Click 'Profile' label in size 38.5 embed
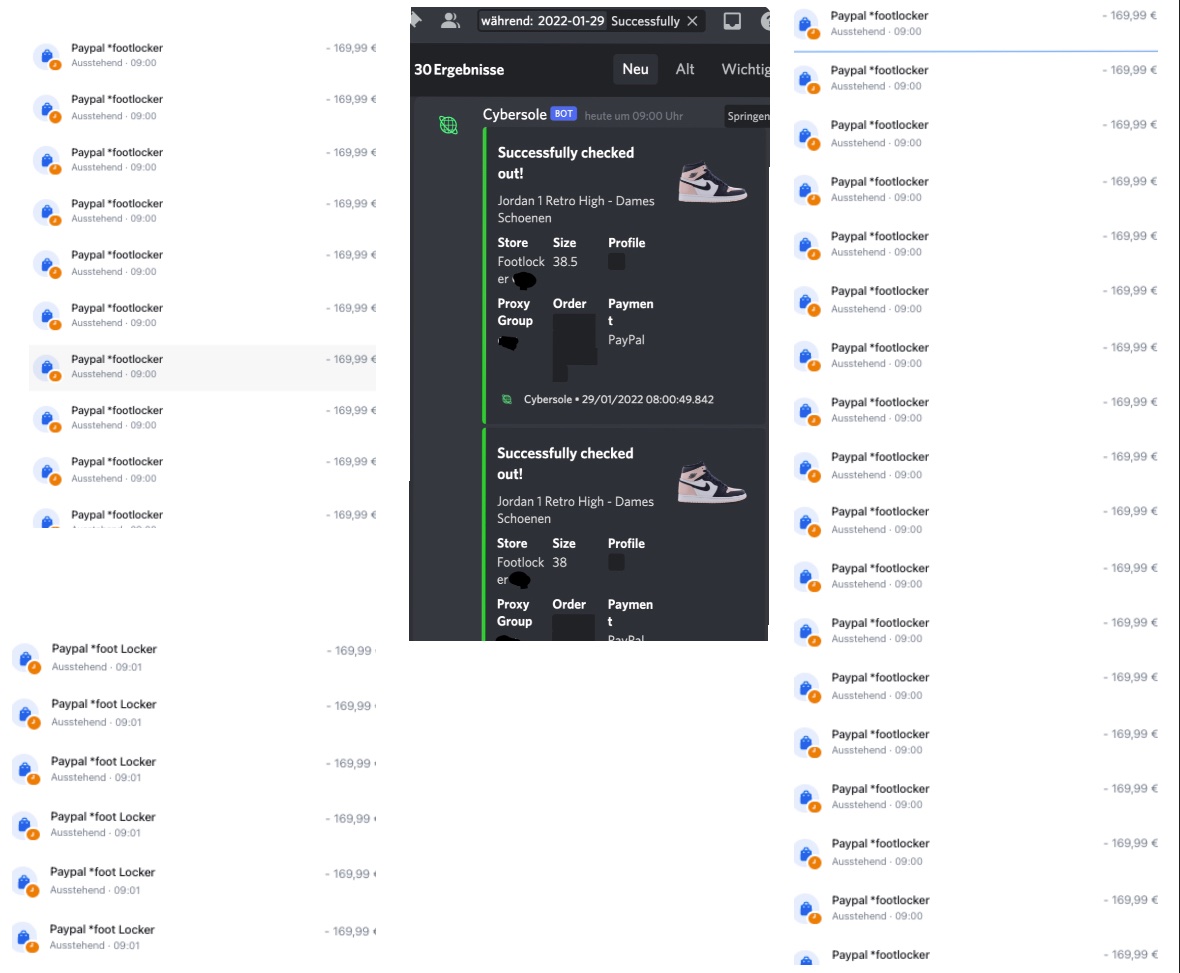This screenshot has width=1180, height=973. tap(626, 243)
